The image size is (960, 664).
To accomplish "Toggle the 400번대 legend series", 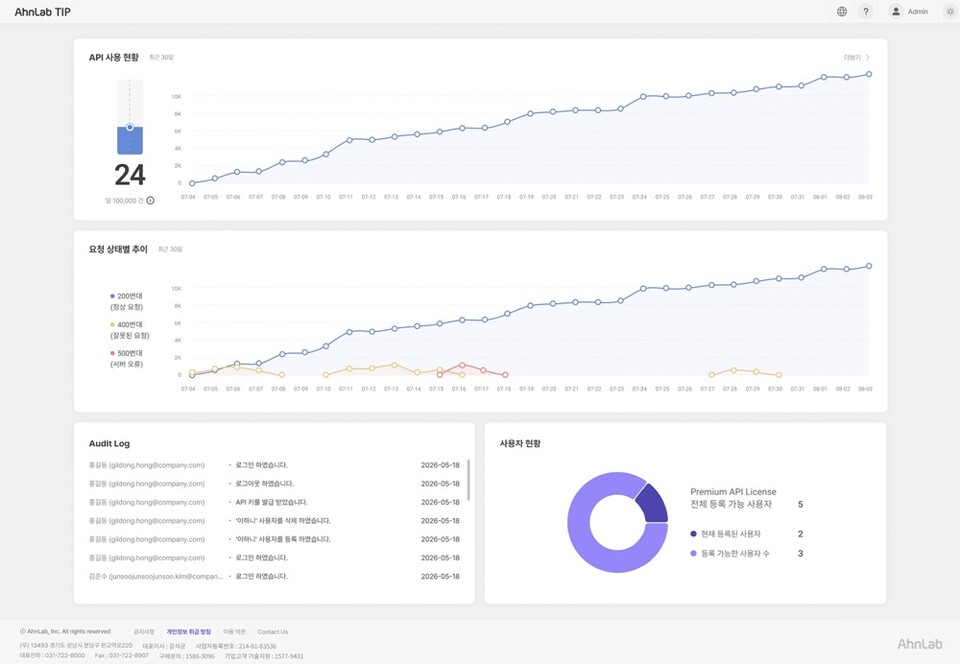I will point(129,330).
